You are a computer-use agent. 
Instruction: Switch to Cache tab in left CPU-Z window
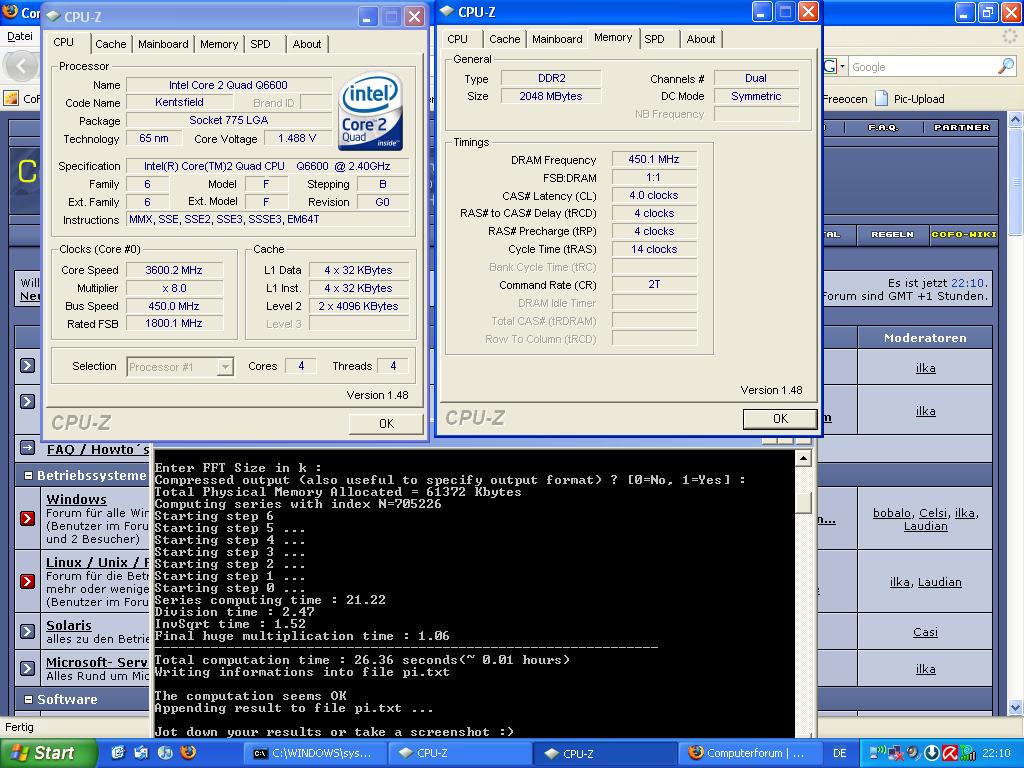coord(110,44)
